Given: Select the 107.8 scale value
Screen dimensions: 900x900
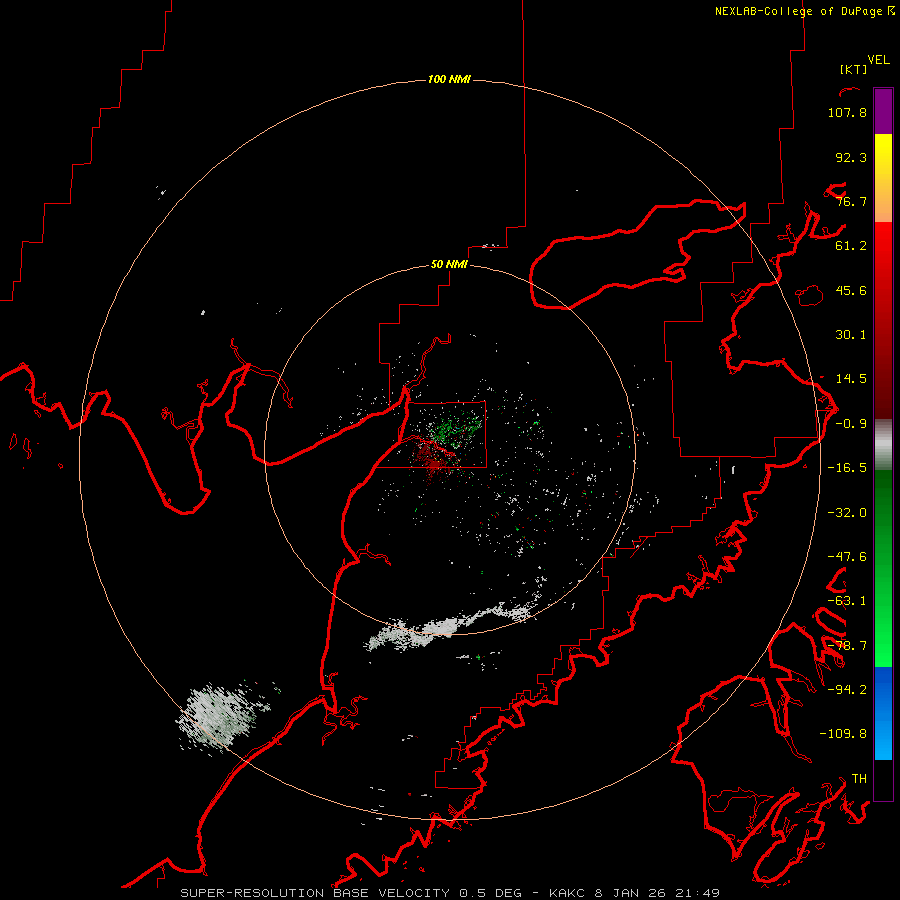Looking at the screenshot, I should click(x=847, y=112).
